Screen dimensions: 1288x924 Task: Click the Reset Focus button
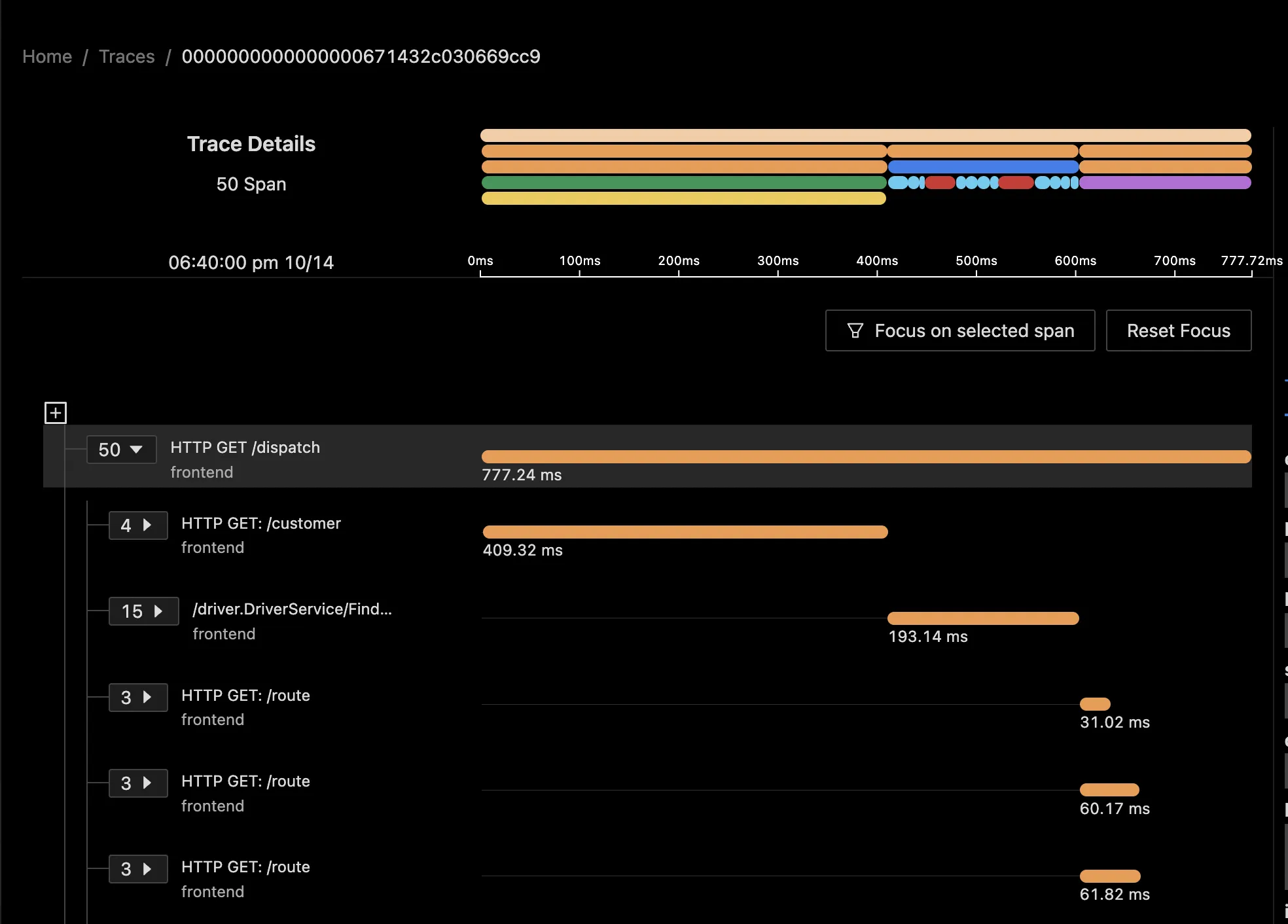point(1179,330)
